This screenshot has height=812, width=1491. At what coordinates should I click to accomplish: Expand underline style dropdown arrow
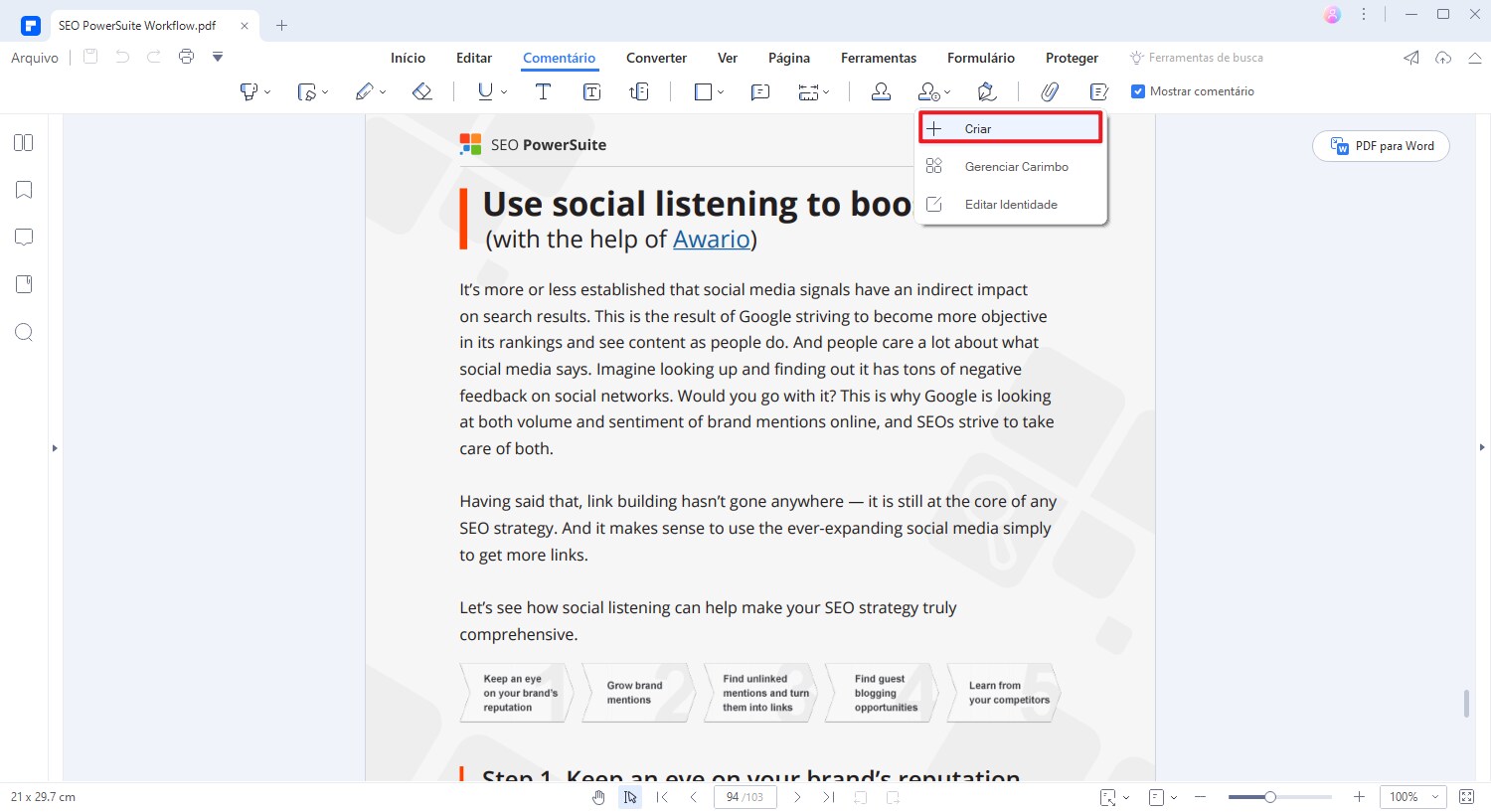[504, 92]
